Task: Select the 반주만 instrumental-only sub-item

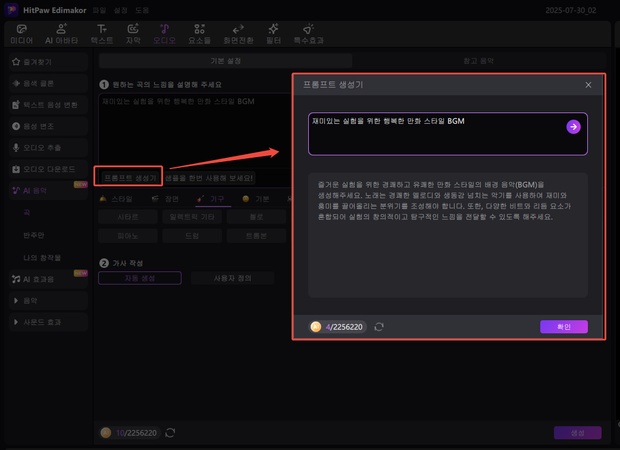Action: point(34,235)
